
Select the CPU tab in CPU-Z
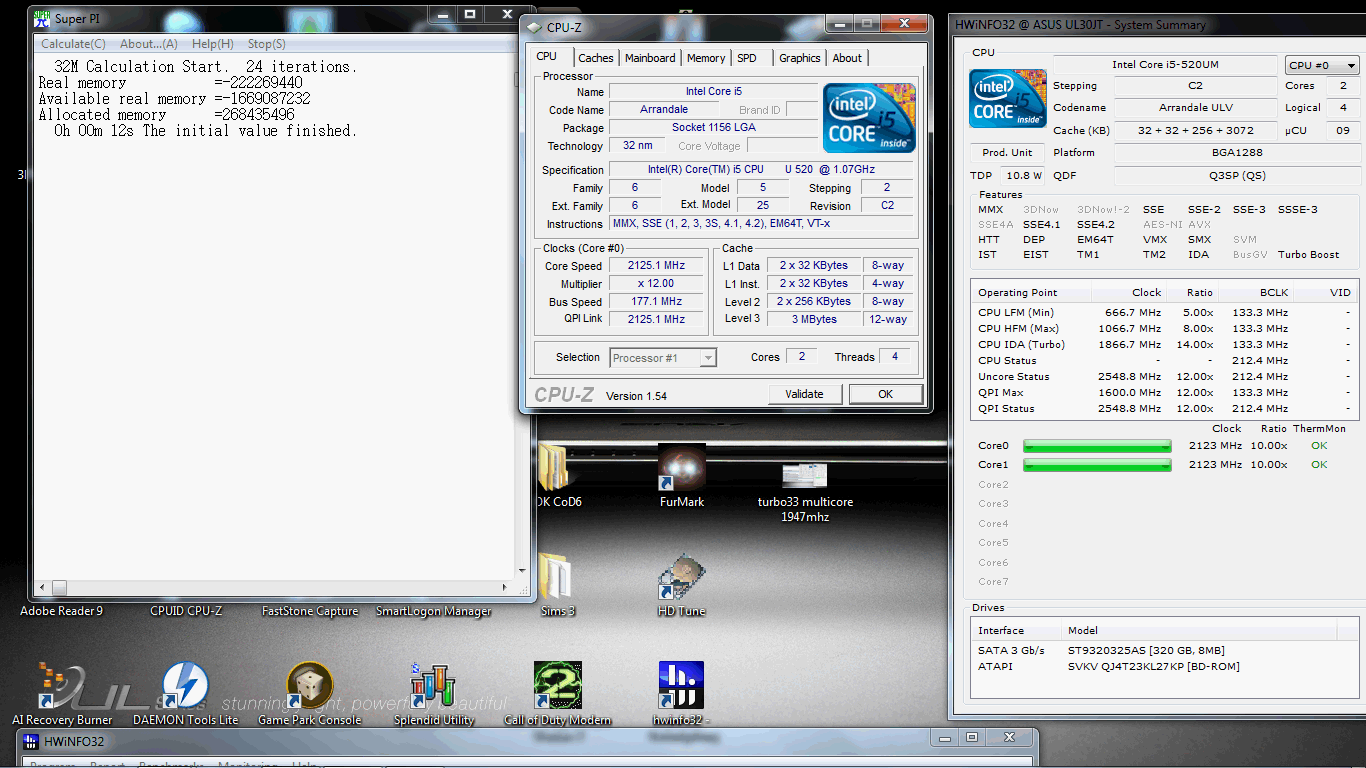(547, 57)
